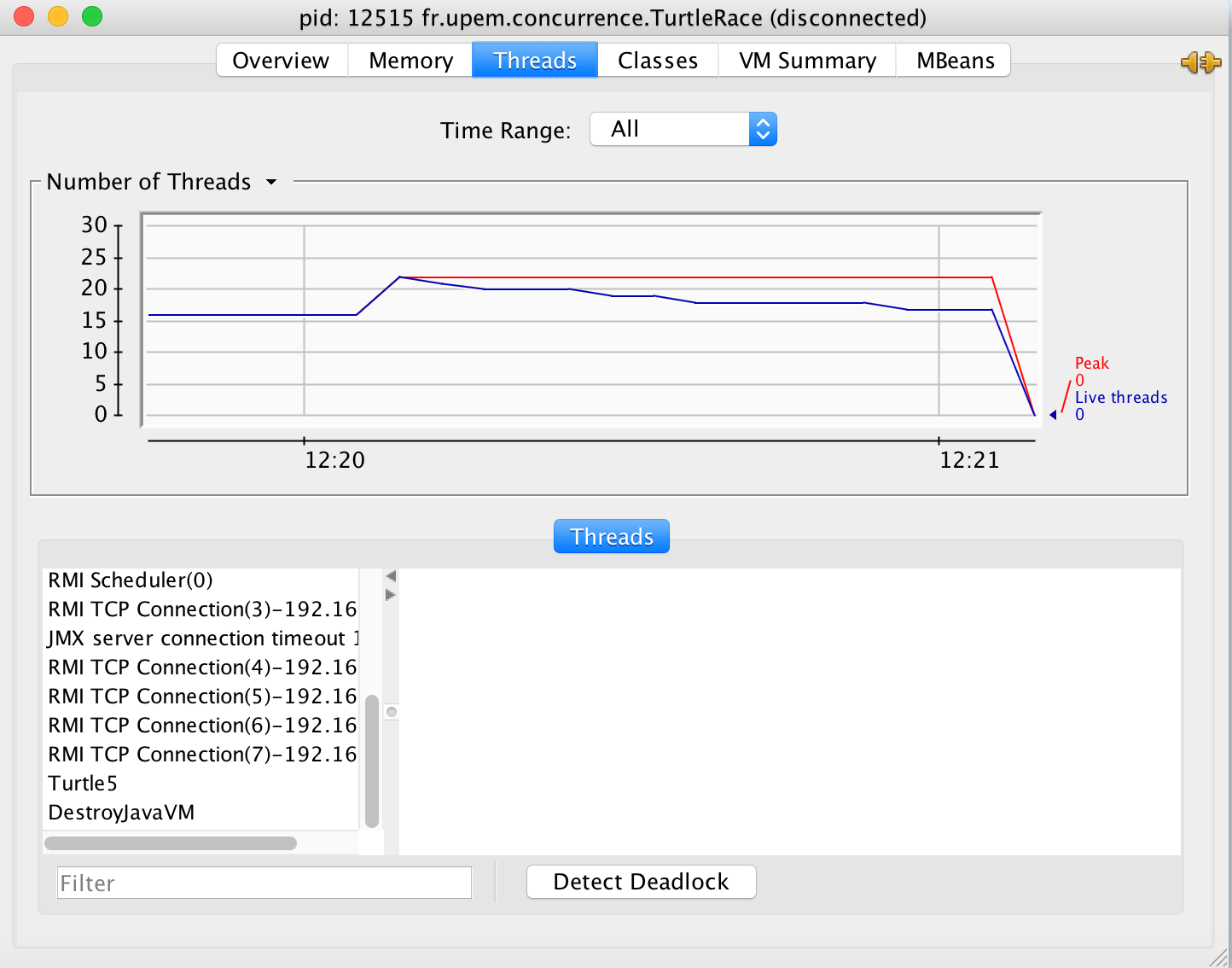
Task: Select the Turtle5 thread
Action: (201, 784)
